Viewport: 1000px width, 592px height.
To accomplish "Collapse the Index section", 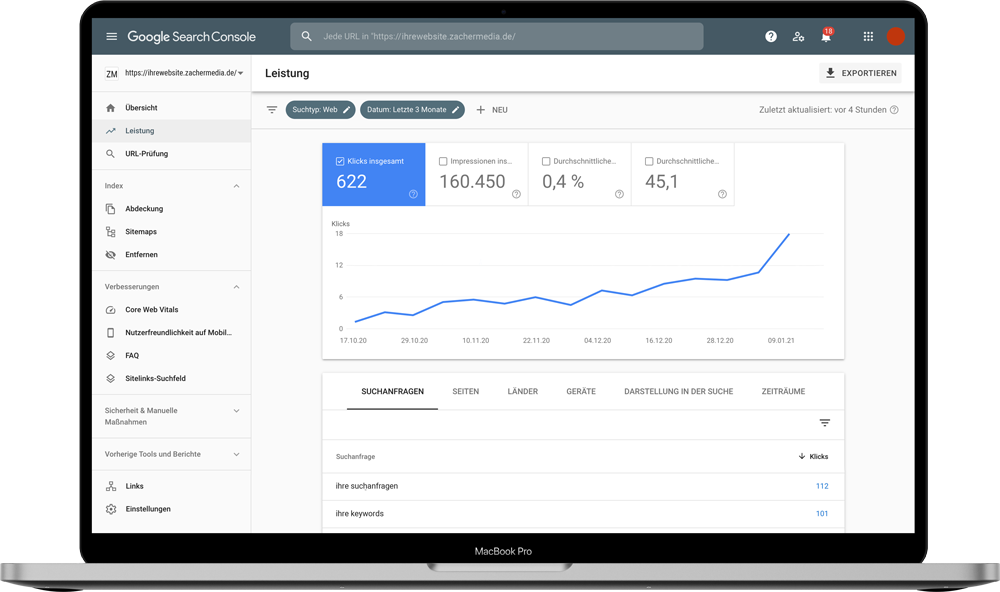I will click(x=236, y=186).
